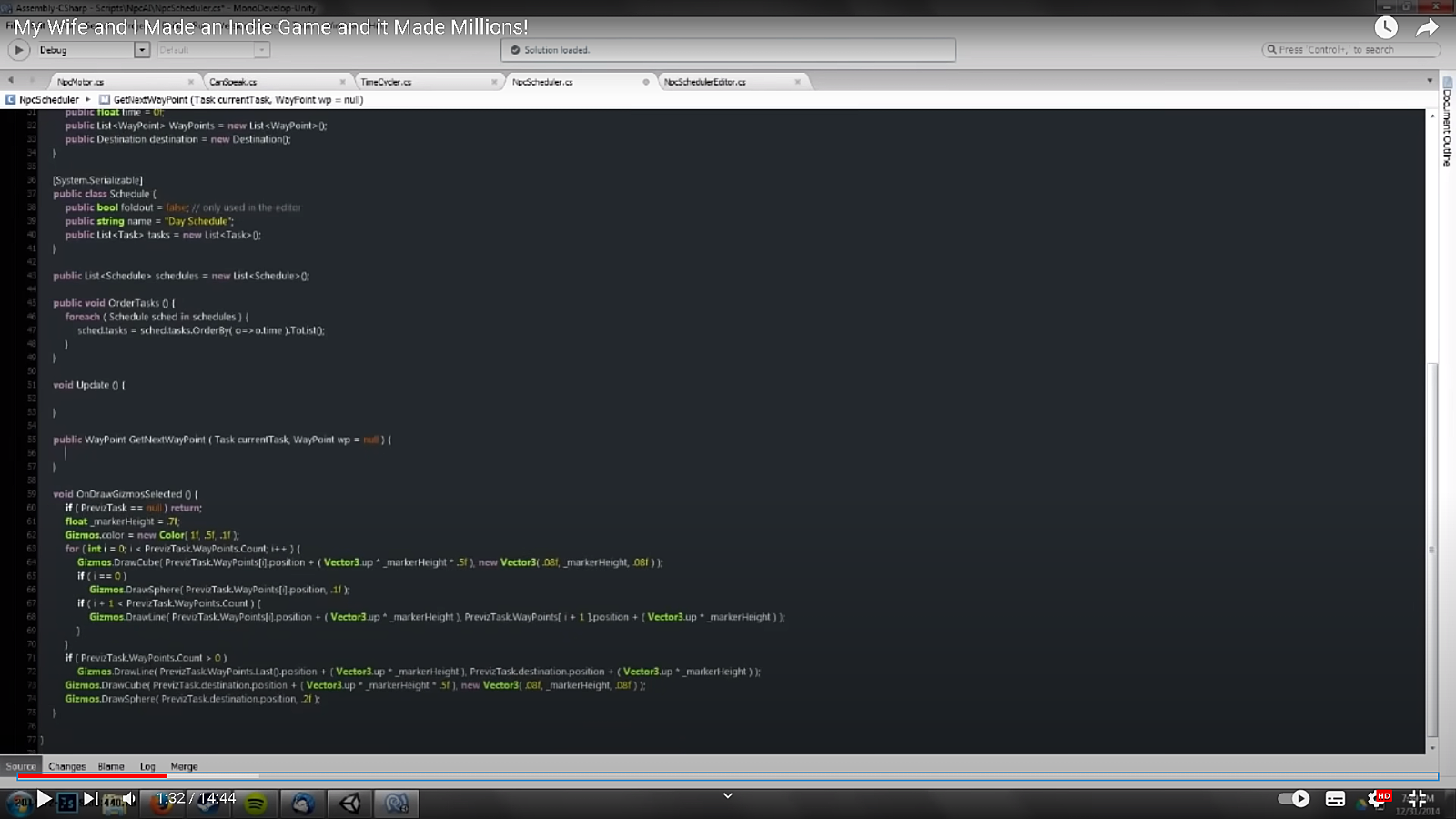1456x819 pixels.
Task: Click the red video progress bar
Action: tap(91, 776)
